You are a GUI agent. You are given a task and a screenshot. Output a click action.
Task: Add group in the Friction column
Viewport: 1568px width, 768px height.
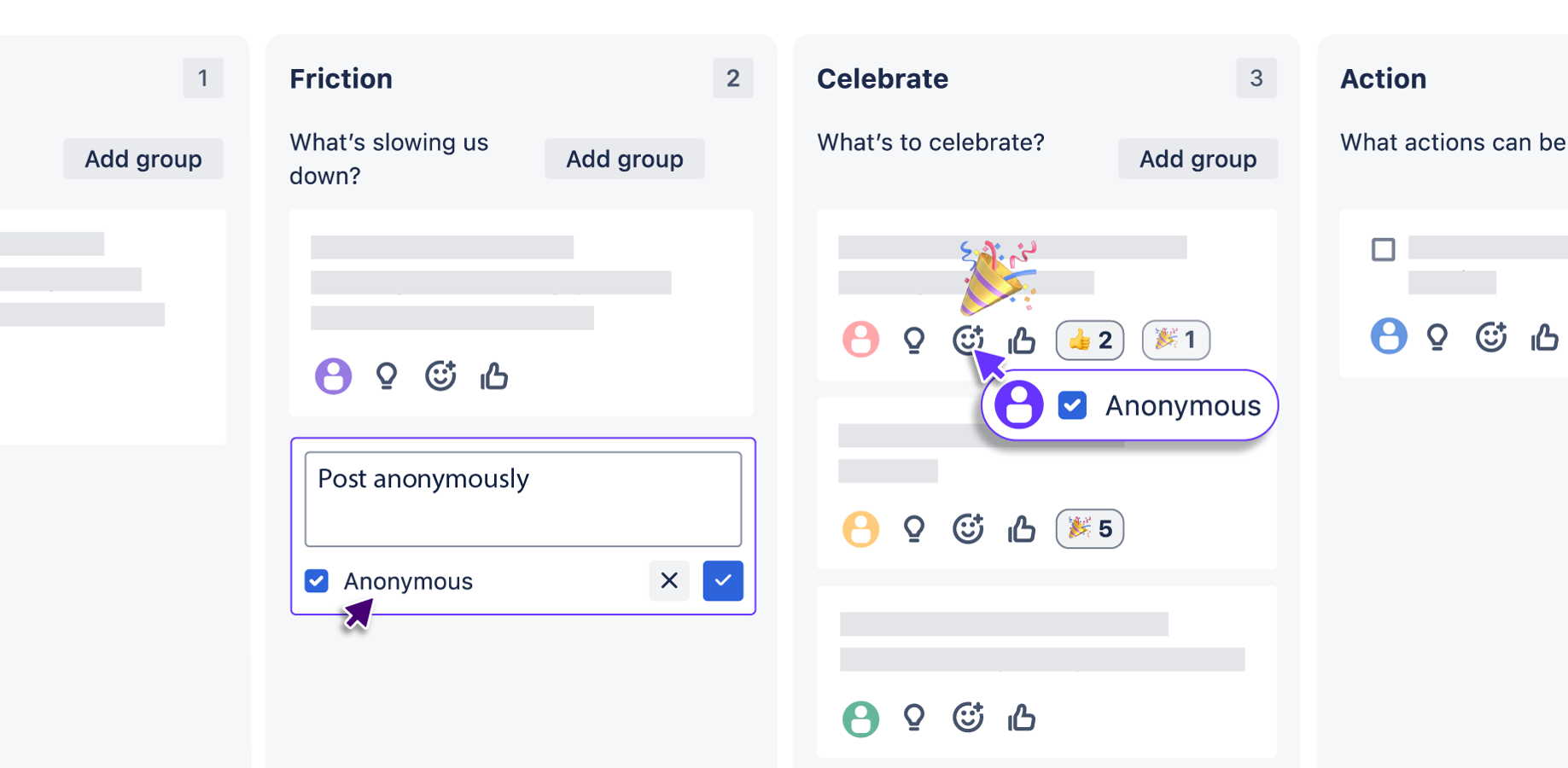pyautogui.click(x=624, y=159)
